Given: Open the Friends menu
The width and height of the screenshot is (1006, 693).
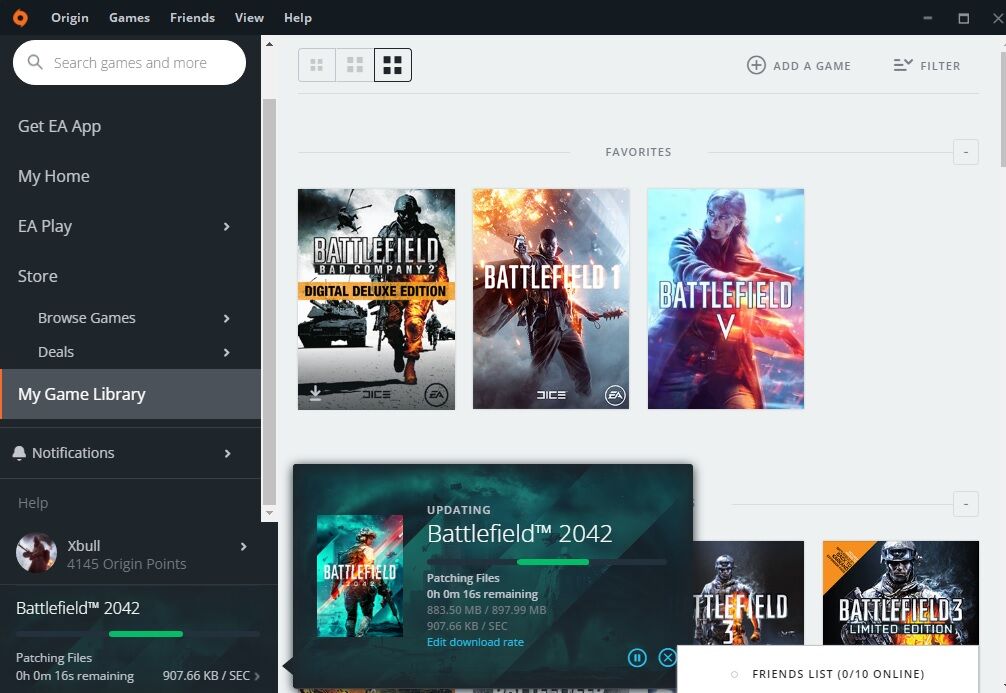Looking at the screenshot, I should (192, 18).
